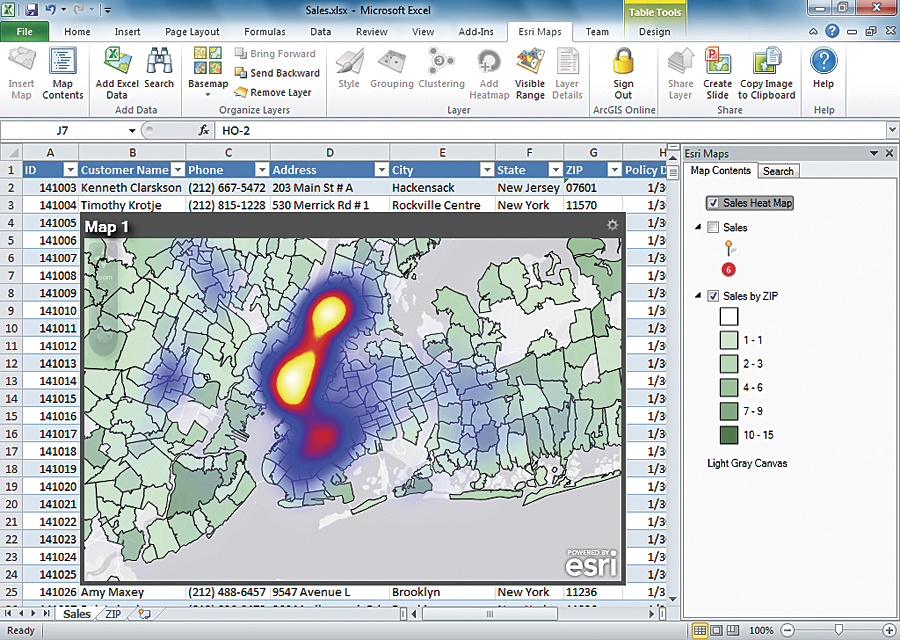
Task: Open the Page Layout ribbon tab
Action: [x=188, y=31]
